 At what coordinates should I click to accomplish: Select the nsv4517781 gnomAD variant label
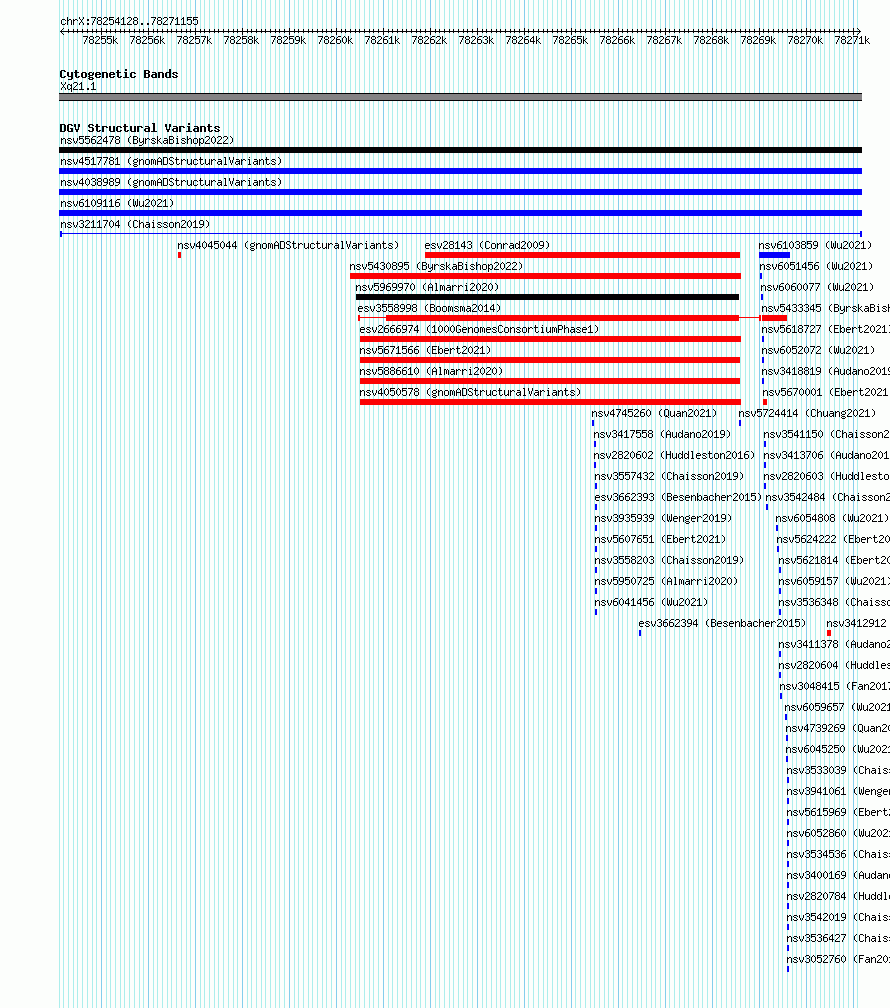coord(171,161)
